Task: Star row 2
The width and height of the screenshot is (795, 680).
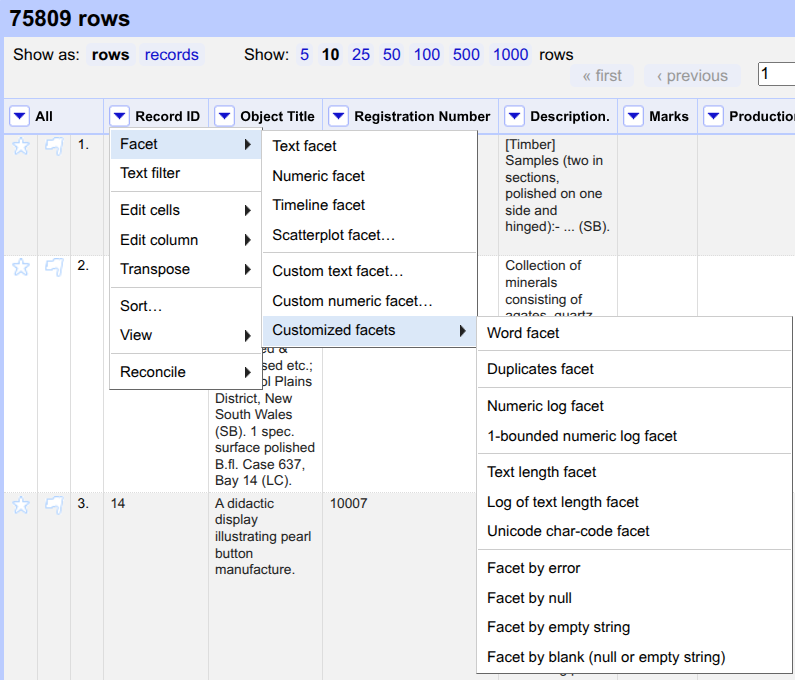Action: [21, 267]
